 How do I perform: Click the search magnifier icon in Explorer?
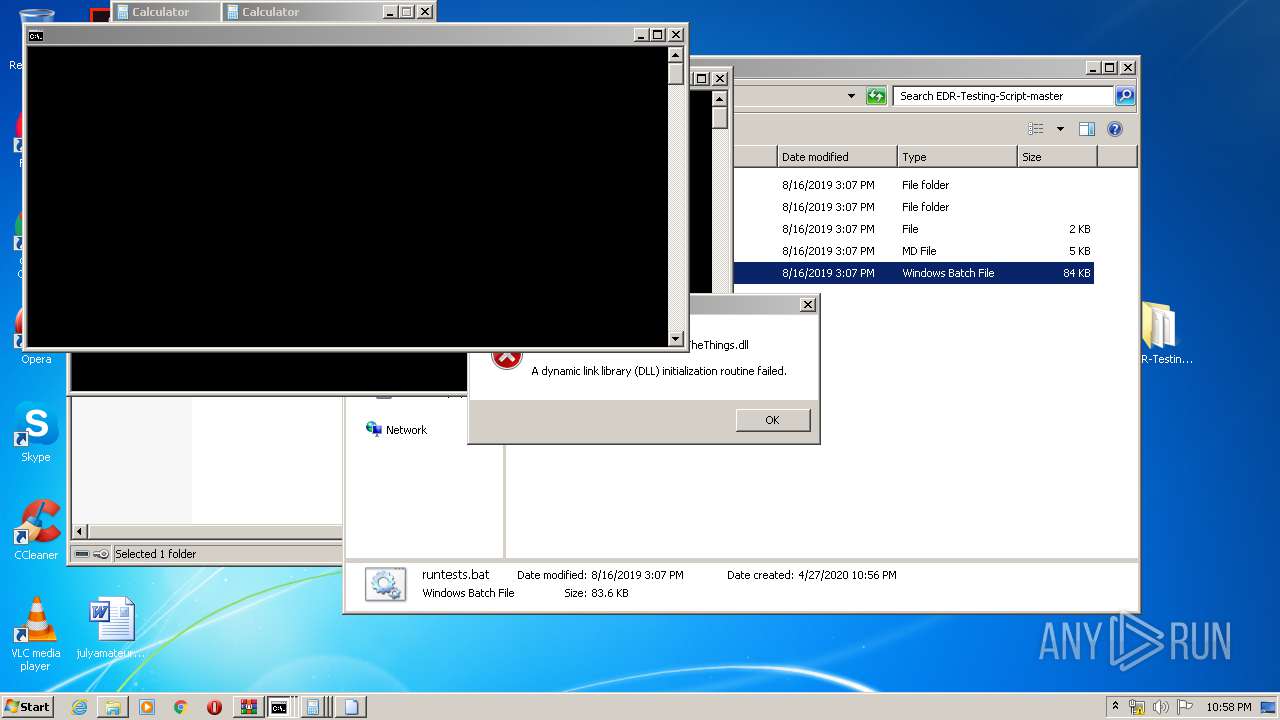[x=1125, y=96]
